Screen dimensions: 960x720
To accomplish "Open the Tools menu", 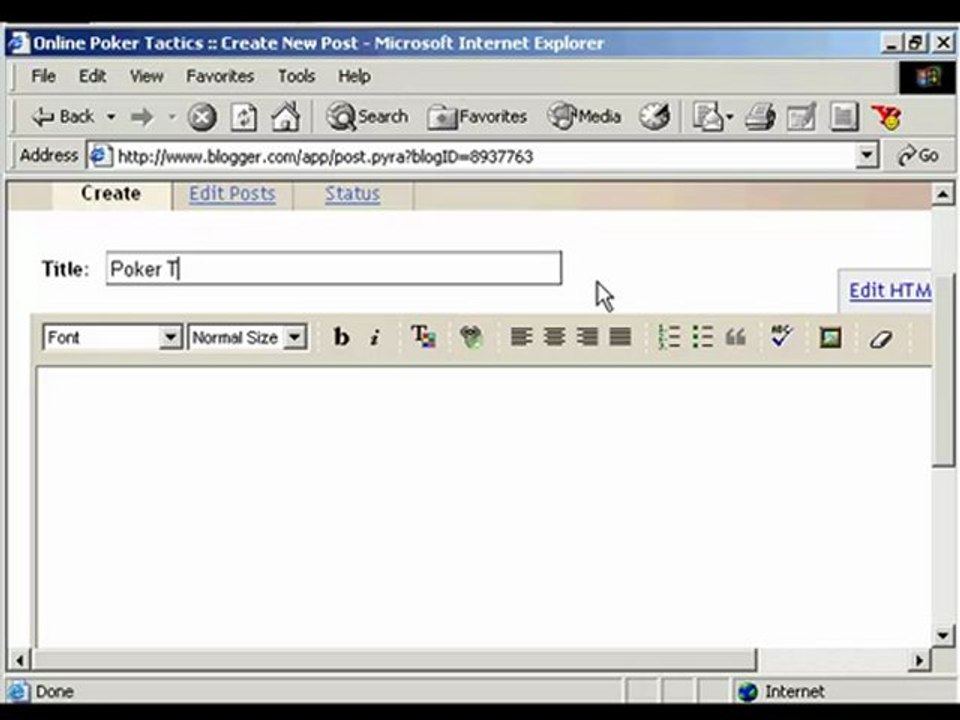I will click(x=296, y=76).
